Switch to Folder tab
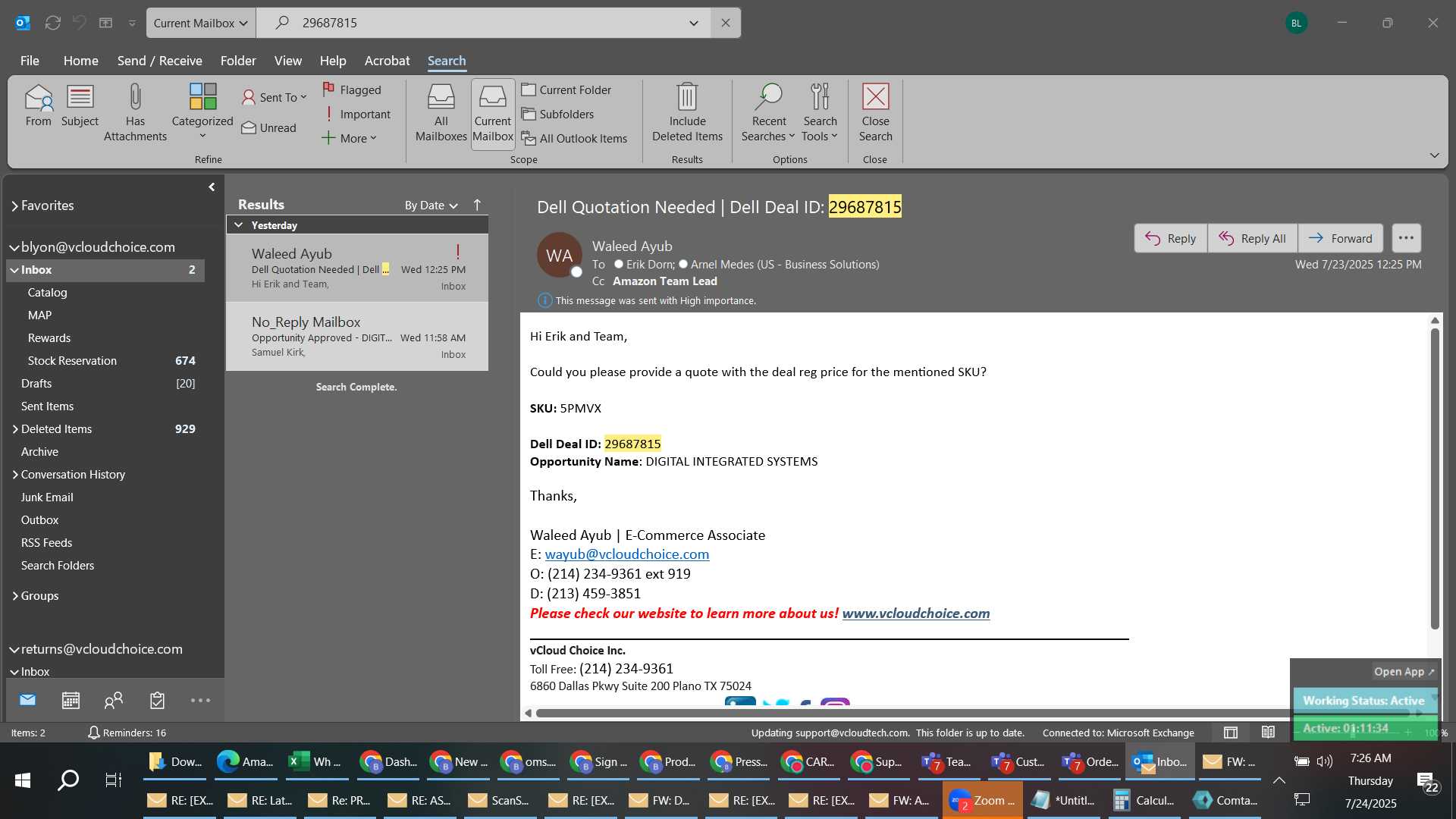 click(x=238, y=61)
